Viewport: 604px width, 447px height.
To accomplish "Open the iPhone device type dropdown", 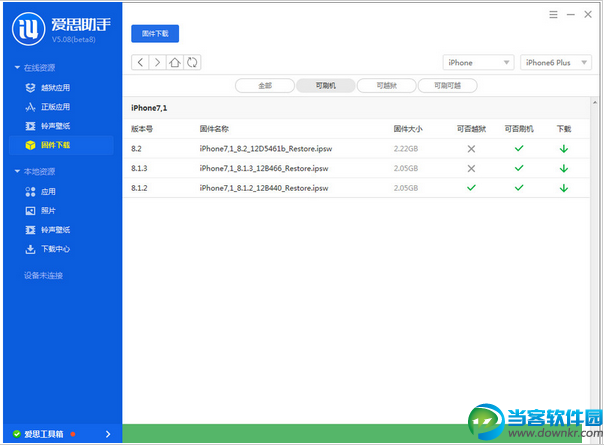I will pos(478,62).
